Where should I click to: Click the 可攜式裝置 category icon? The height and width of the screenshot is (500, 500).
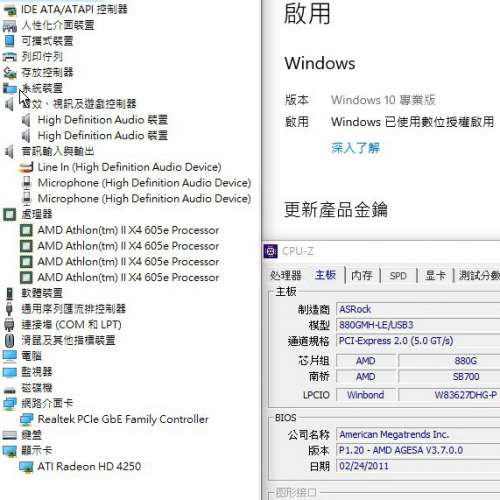tap(9, 41)
